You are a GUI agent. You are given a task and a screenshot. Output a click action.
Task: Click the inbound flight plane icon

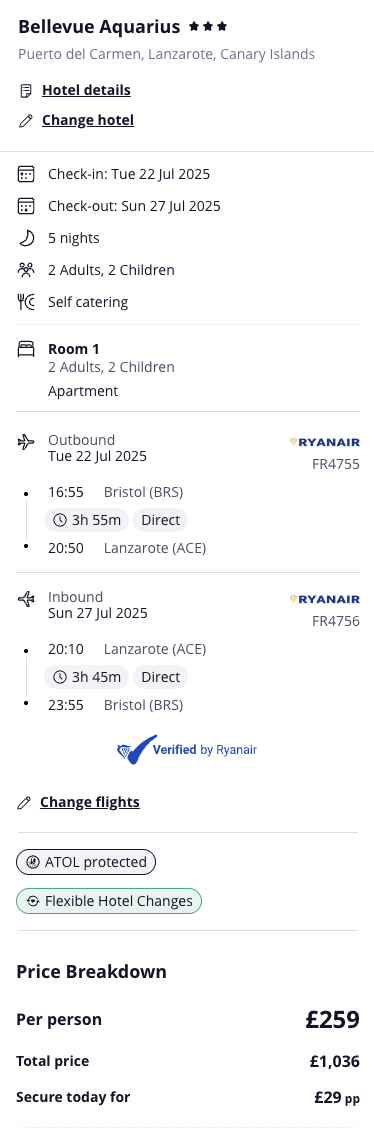click(x=26, y=599)
